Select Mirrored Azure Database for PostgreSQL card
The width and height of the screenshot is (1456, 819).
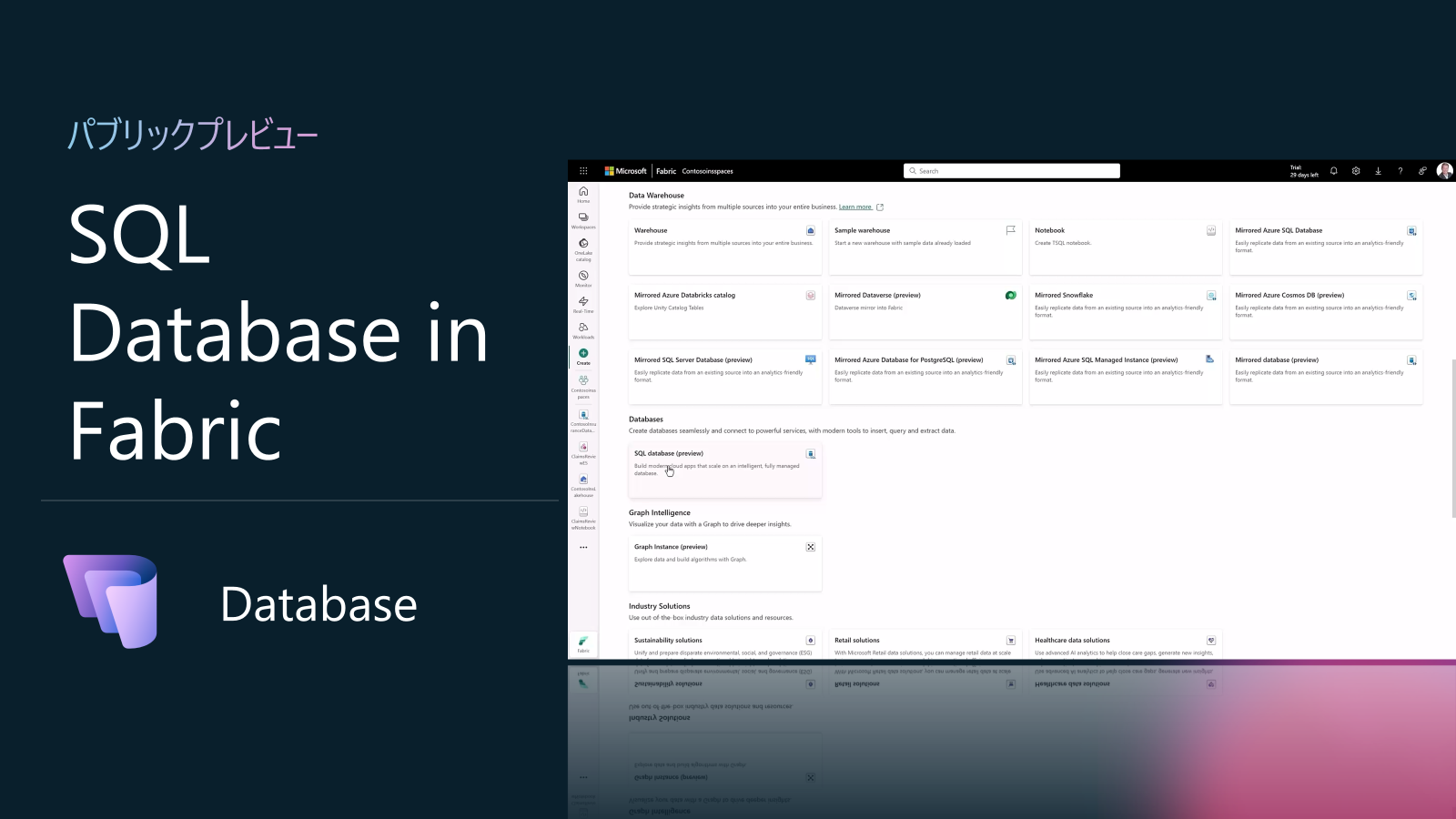pyautogui.click(x=925, y=377)
